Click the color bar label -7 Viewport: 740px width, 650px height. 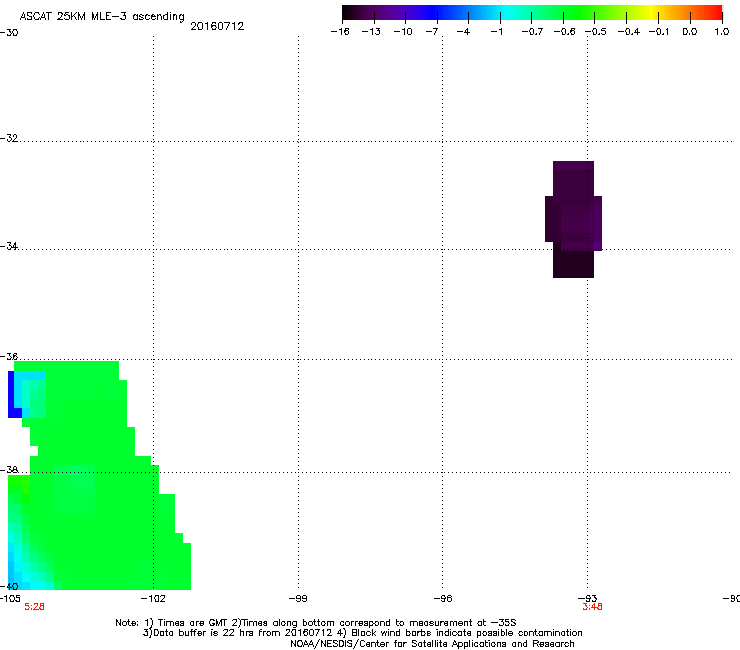[x=432, y=32]
